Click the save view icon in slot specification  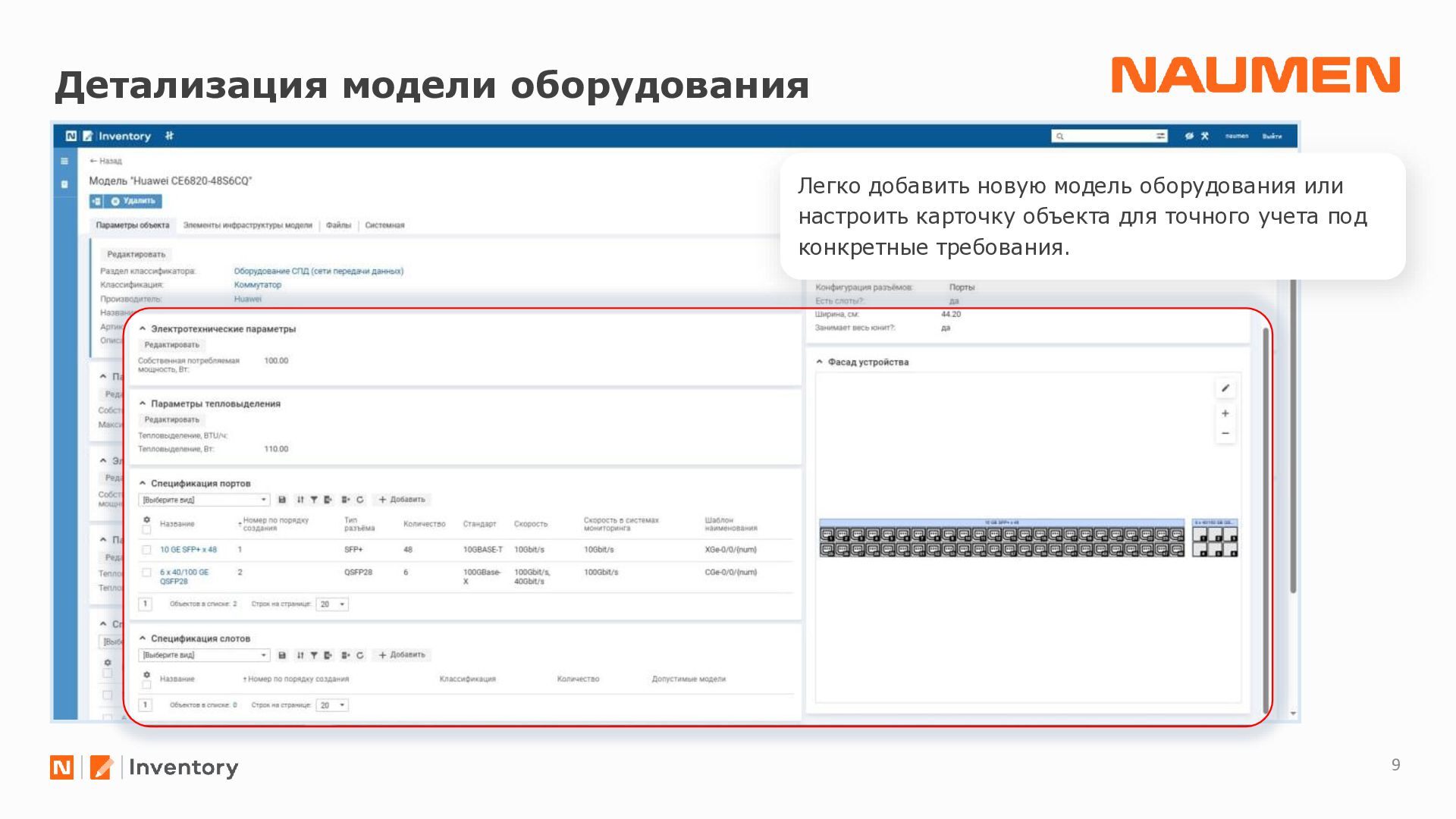point(282,655)
